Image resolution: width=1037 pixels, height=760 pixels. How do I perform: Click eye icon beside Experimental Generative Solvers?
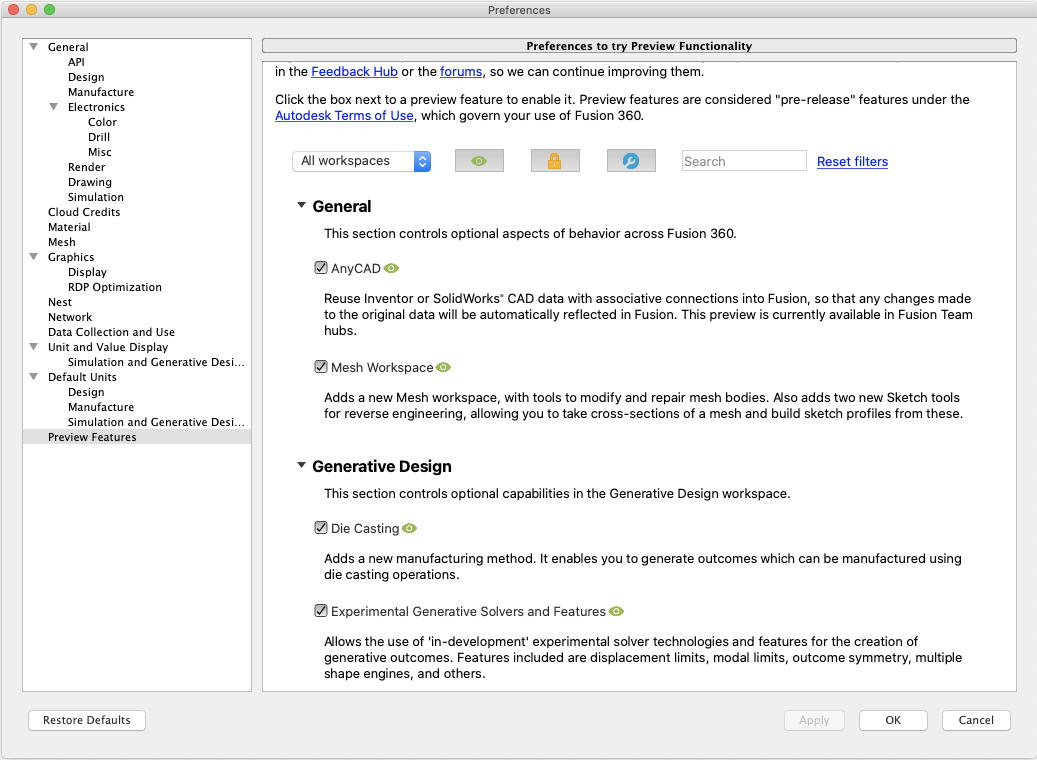click(616, 611)
